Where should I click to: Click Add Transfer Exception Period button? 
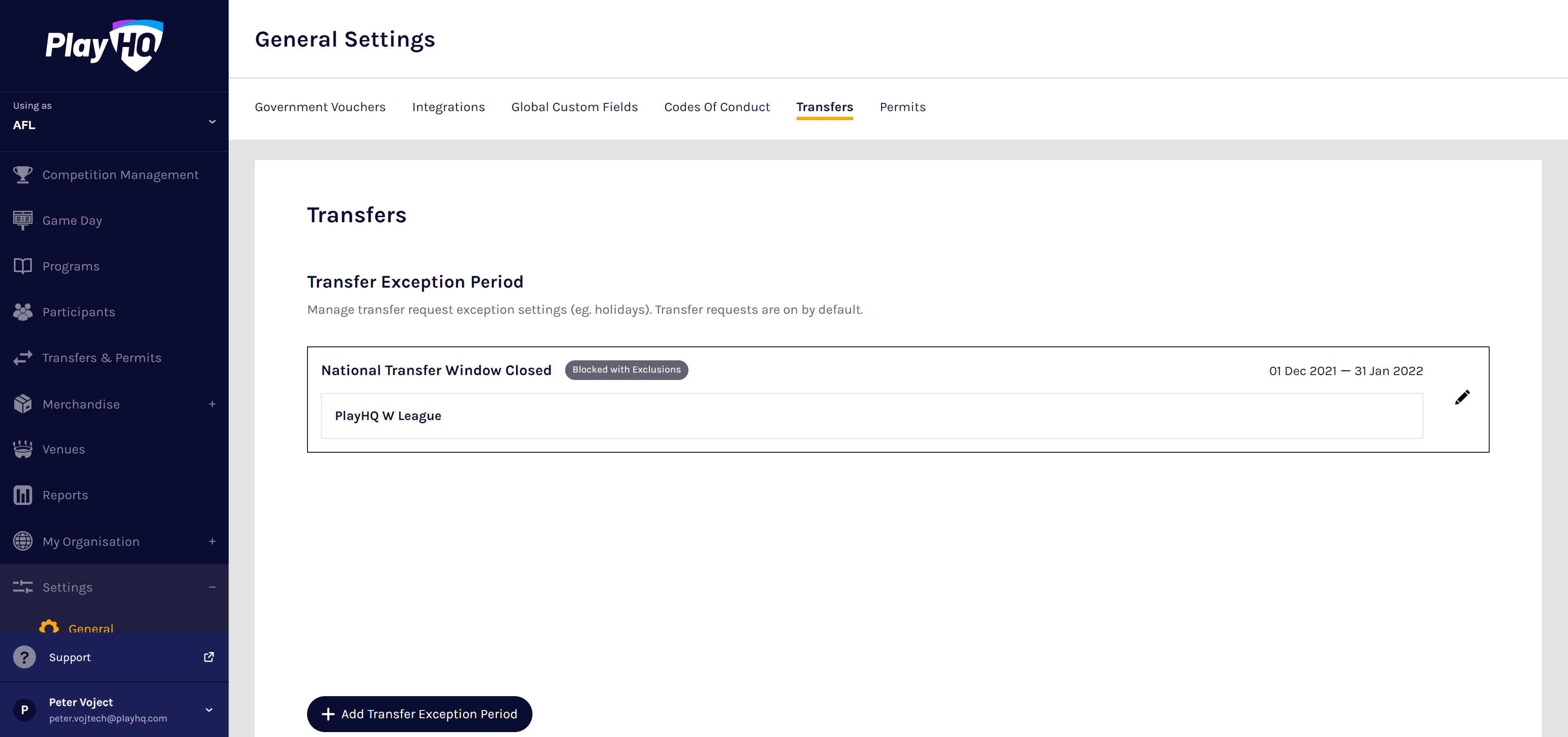(419, 714)
